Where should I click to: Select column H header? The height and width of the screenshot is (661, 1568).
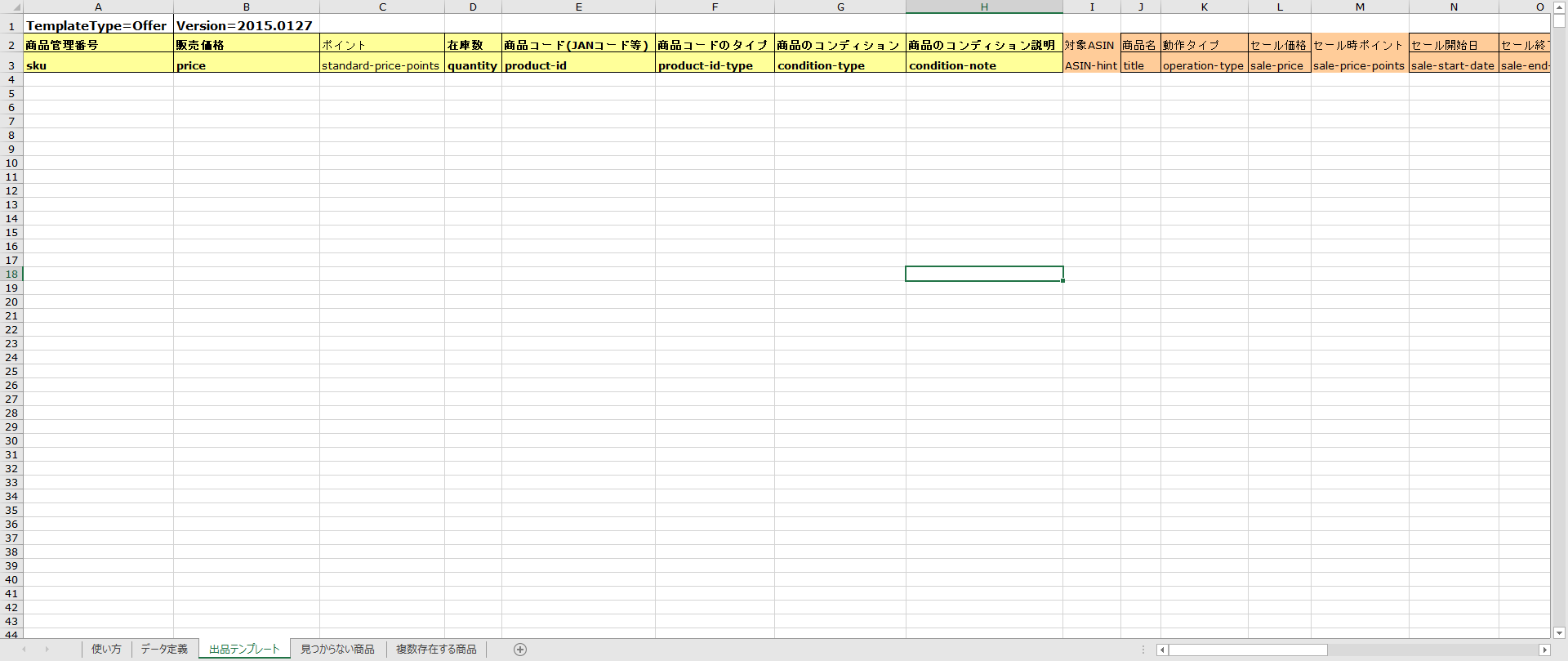(984, 7)
